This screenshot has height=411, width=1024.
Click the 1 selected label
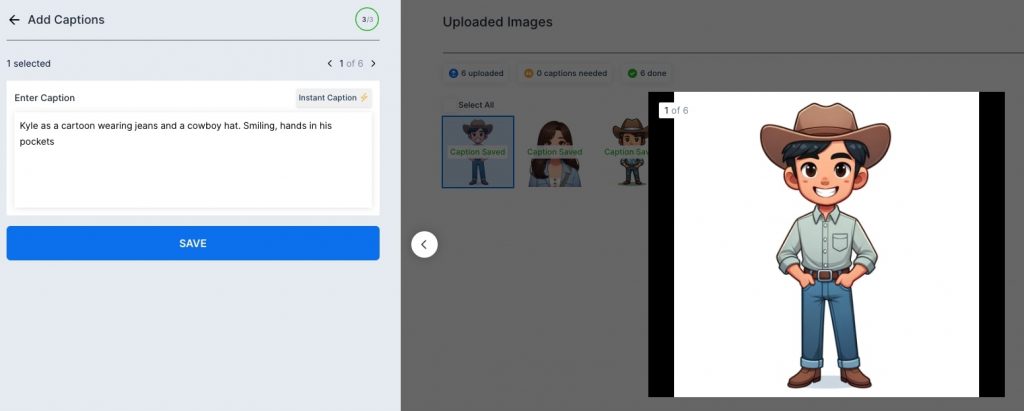point(29,64)
